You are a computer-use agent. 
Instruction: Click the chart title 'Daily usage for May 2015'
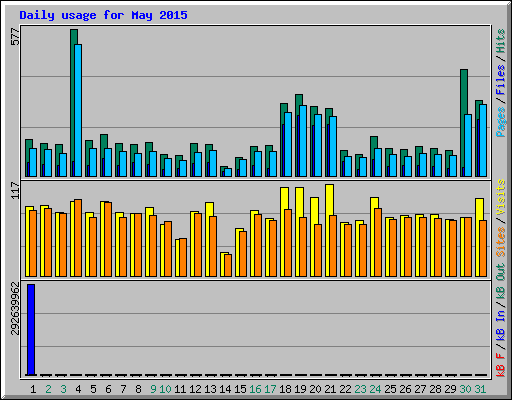click(x=103, y=15)
